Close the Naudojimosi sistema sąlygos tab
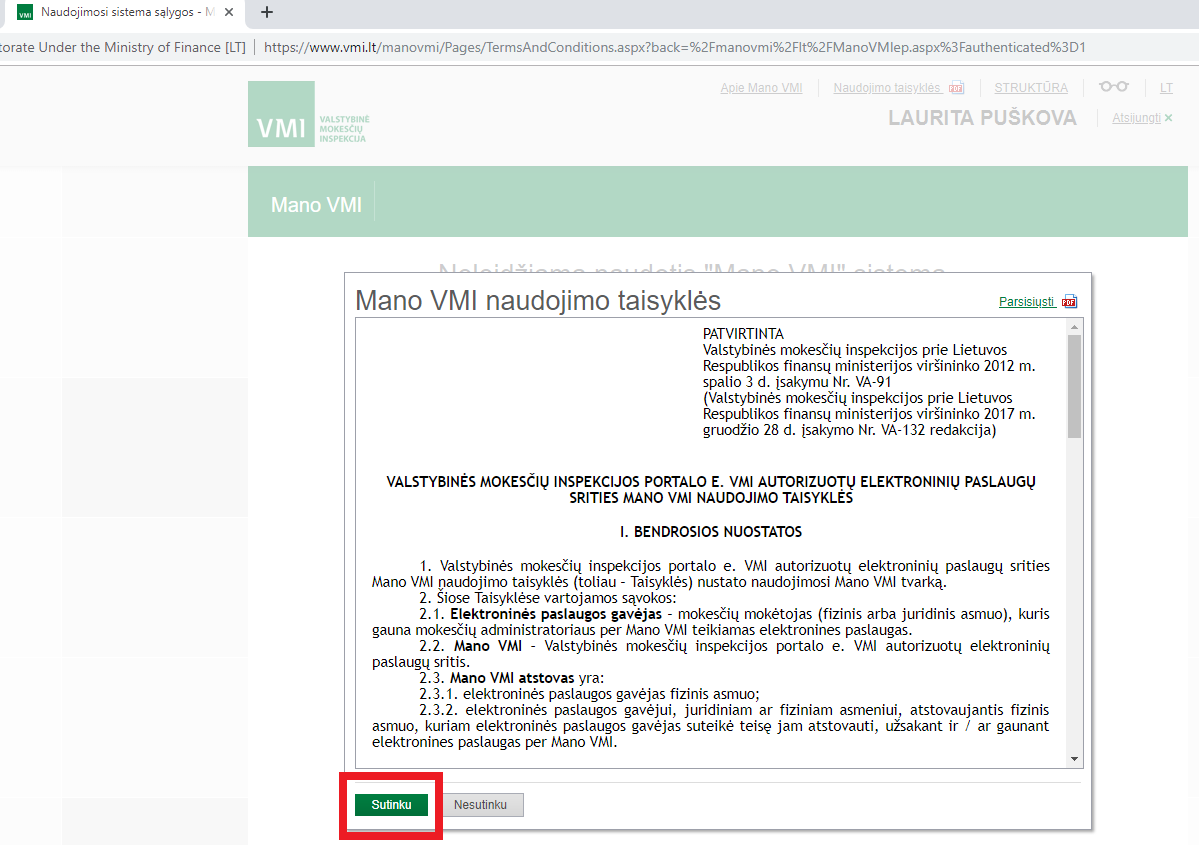This screenshot has width=1199, height=845. tap(229, 12)
